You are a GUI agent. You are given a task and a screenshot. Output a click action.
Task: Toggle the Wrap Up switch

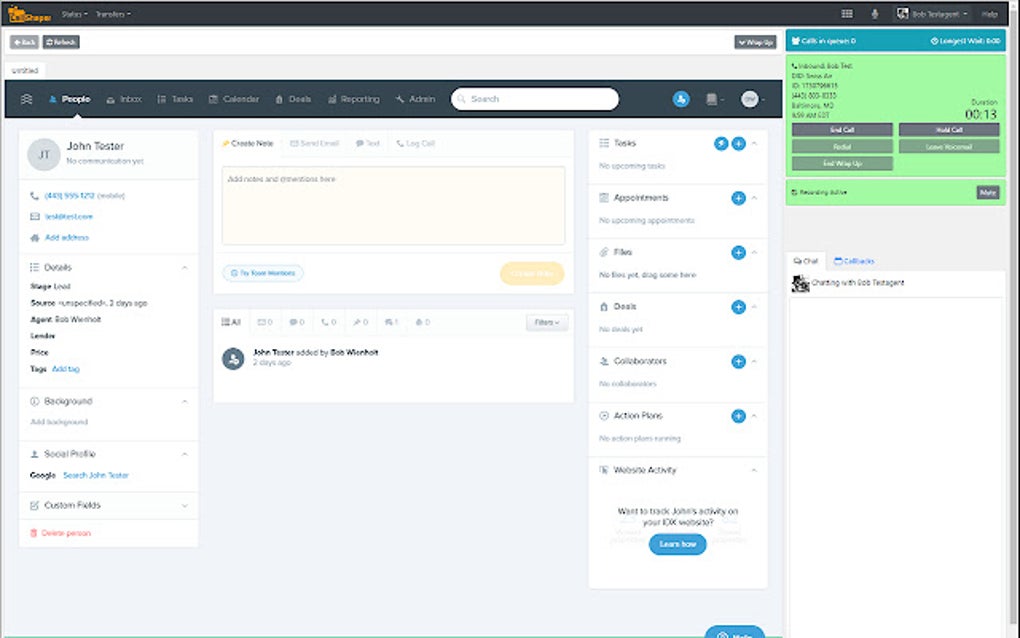pyautogui.click(x=753, y=41)
